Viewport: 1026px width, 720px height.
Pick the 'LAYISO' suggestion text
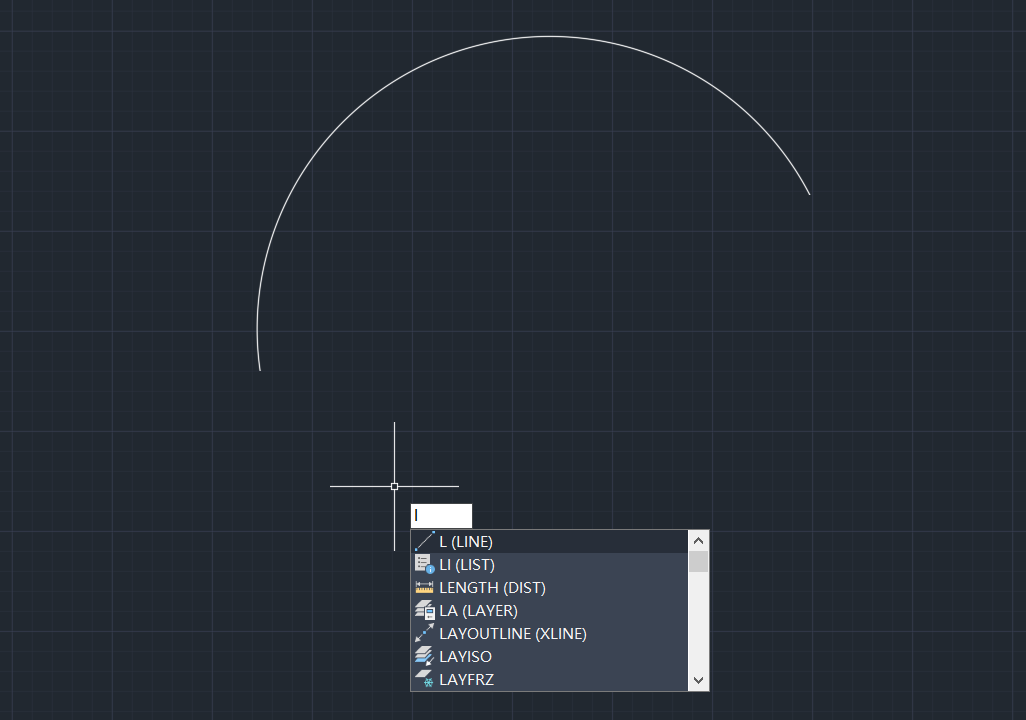pos(465,656)
